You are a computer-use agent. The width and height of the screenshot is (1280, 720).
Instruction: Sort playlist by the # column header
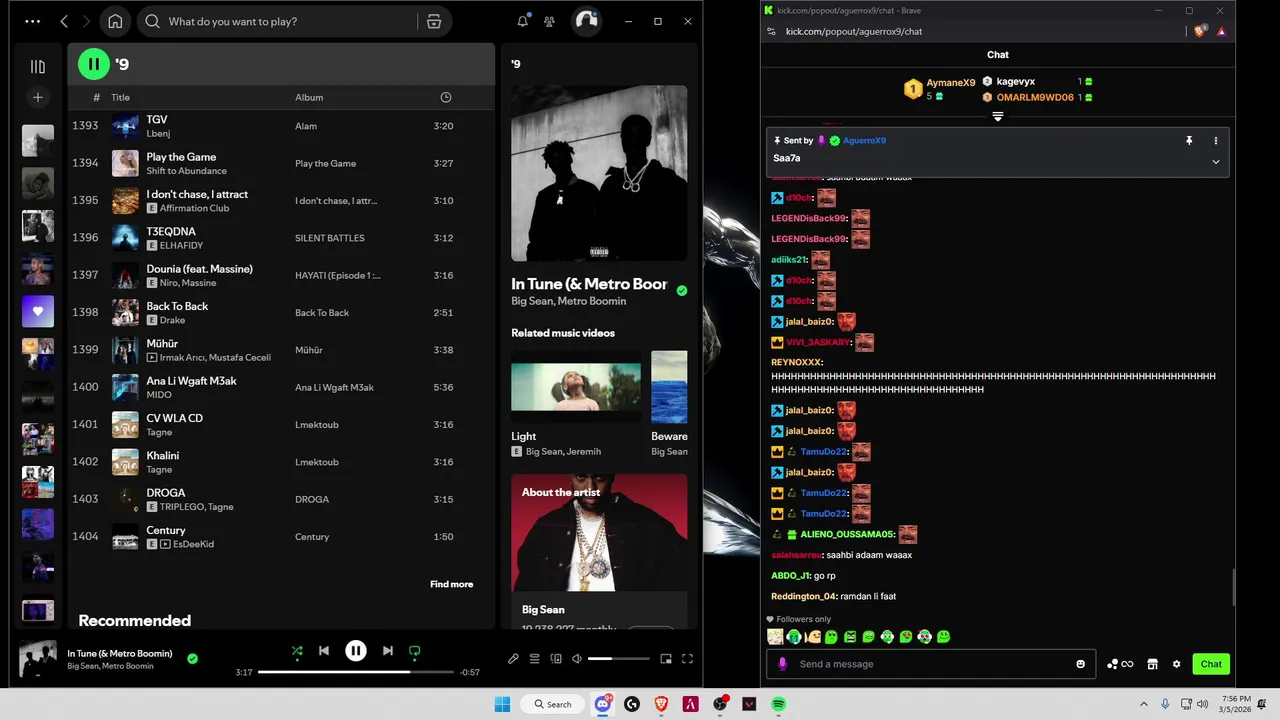pyautogui.click(x=96, y=97)
